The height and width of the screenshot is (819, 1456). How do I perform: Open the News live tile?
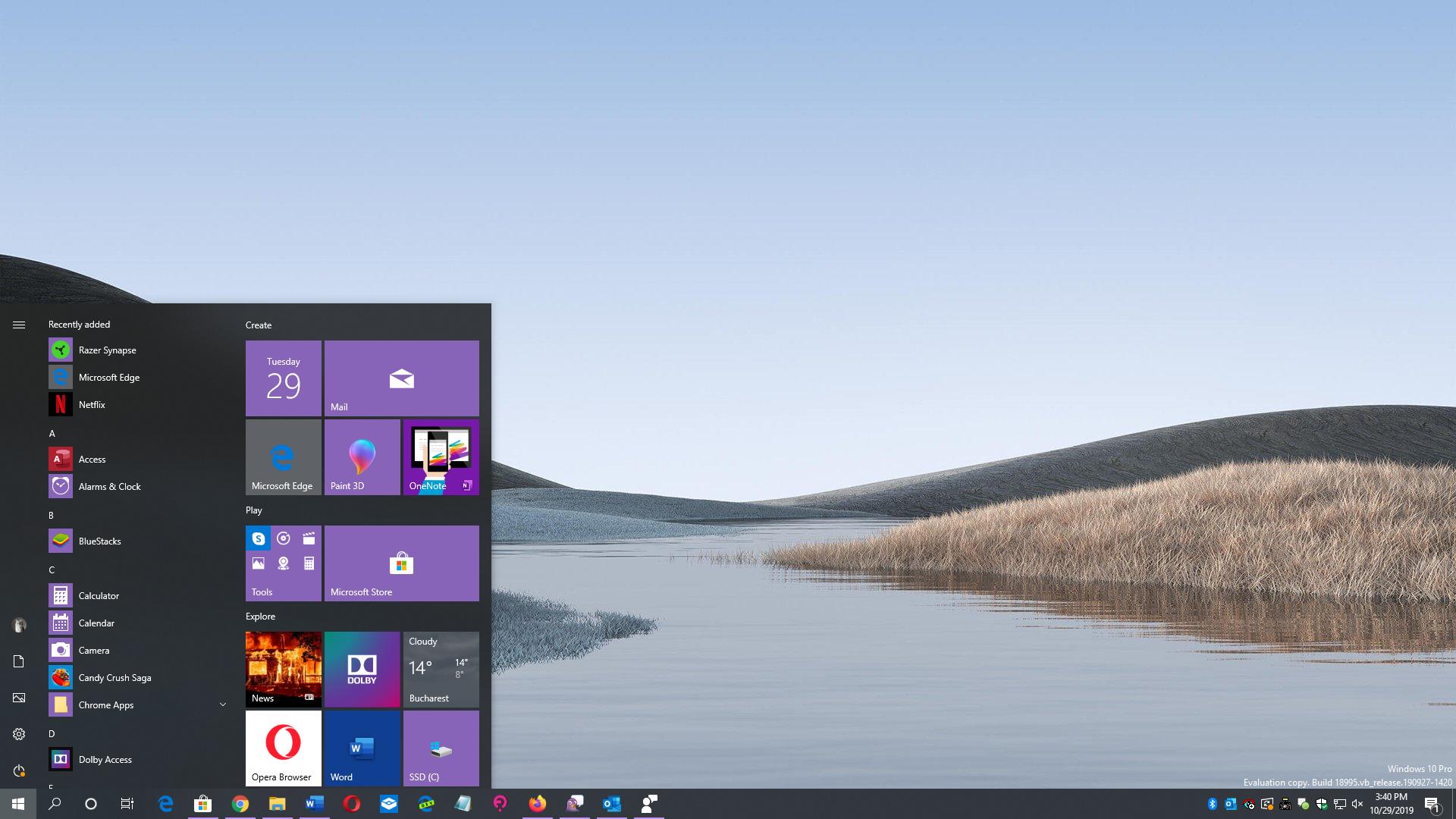pos(284,670)
